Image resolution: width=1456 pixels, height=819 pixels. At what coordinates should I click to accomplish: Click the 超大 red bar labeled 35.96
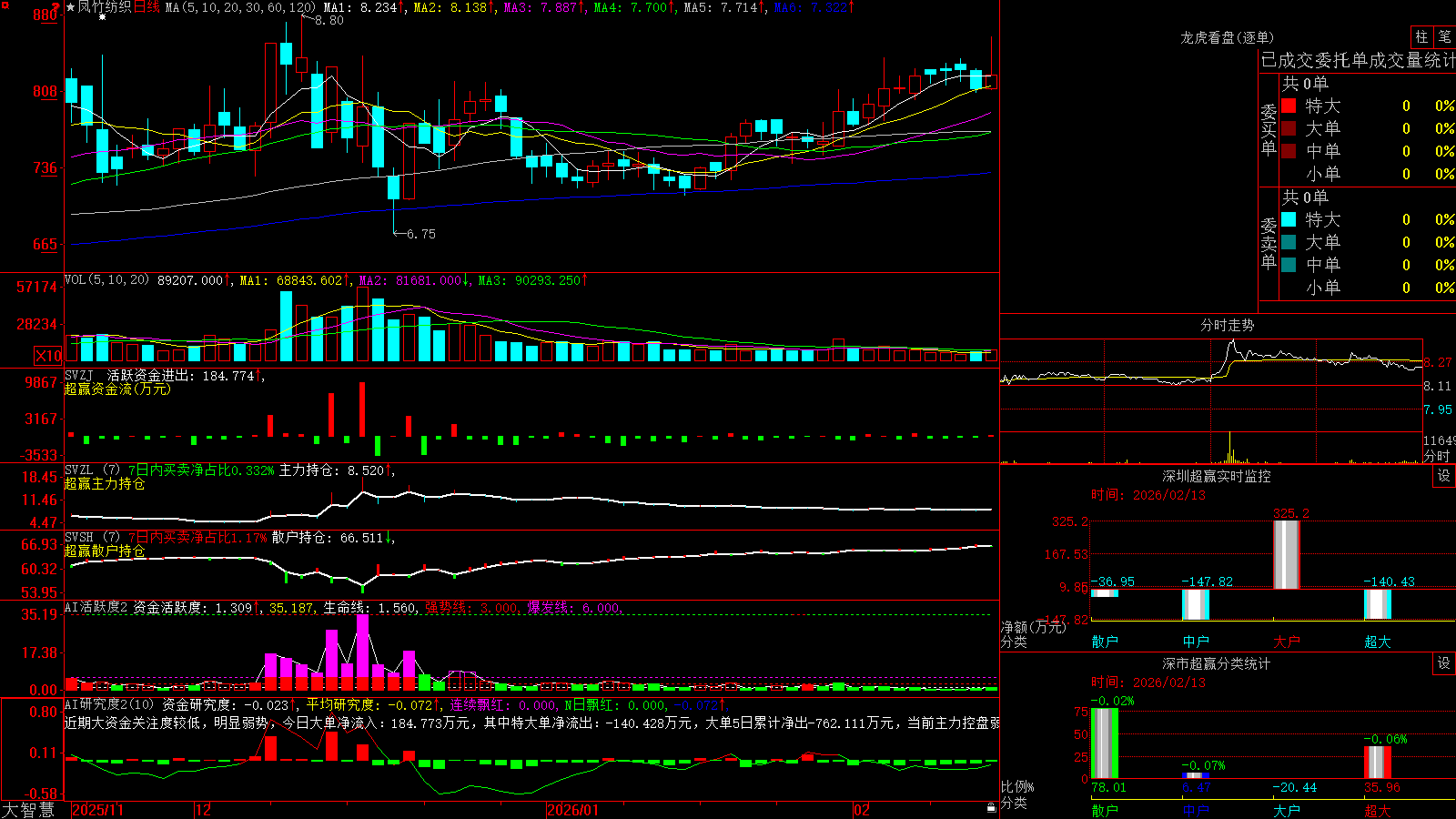[1378, 763]
